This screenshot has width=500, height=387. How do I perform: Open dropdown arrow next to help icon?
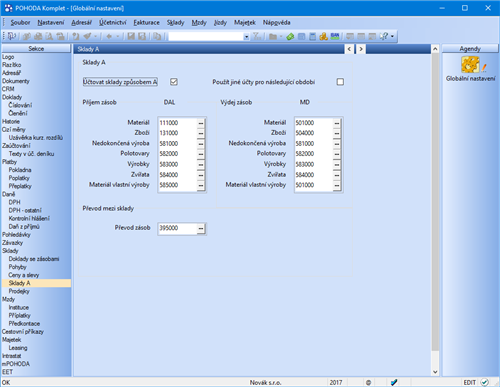pyautogui.click(x=392, y=36)
